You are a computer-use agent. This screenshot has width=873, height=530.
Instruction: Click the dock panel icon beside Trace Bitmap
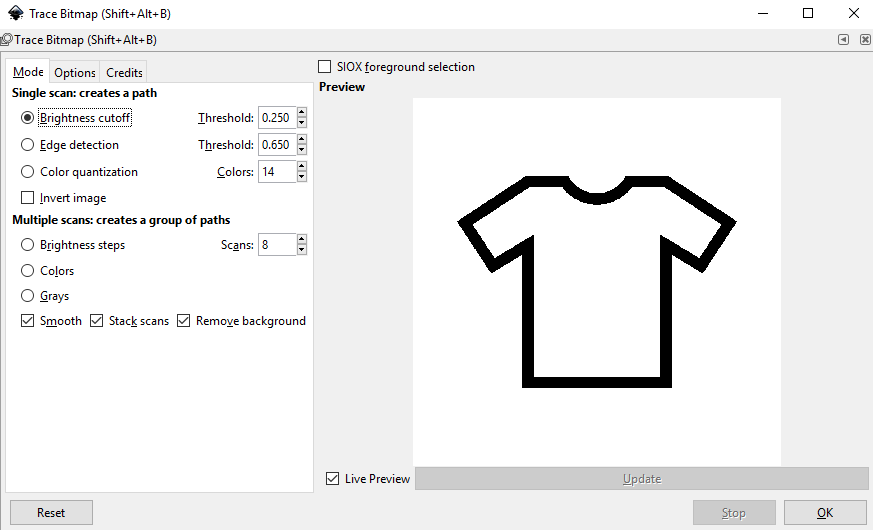point(7,40)
